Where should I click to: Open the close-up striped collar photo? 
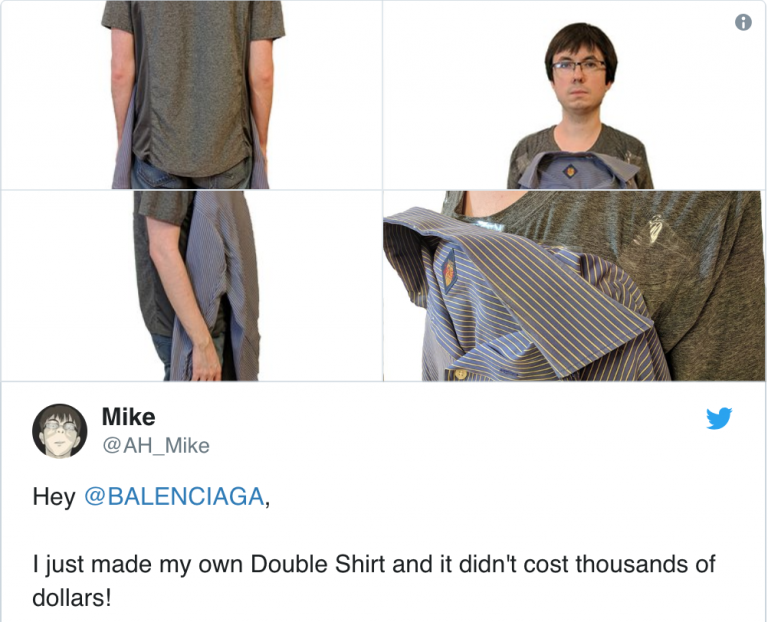pyautogui.click(x=574, y=286)
